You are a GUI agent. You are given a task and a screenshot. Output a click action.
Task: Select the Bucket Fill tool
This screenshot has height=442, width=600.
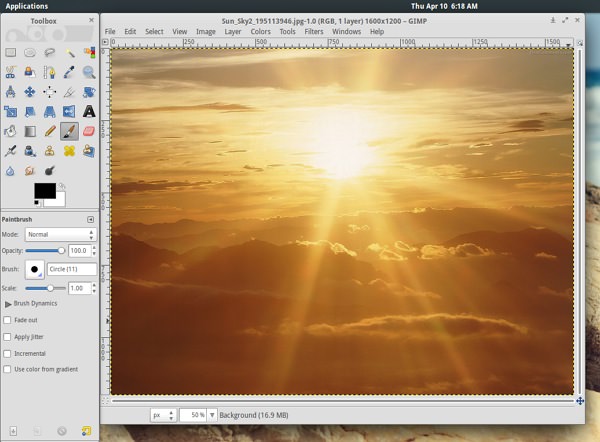click(10, 131)
